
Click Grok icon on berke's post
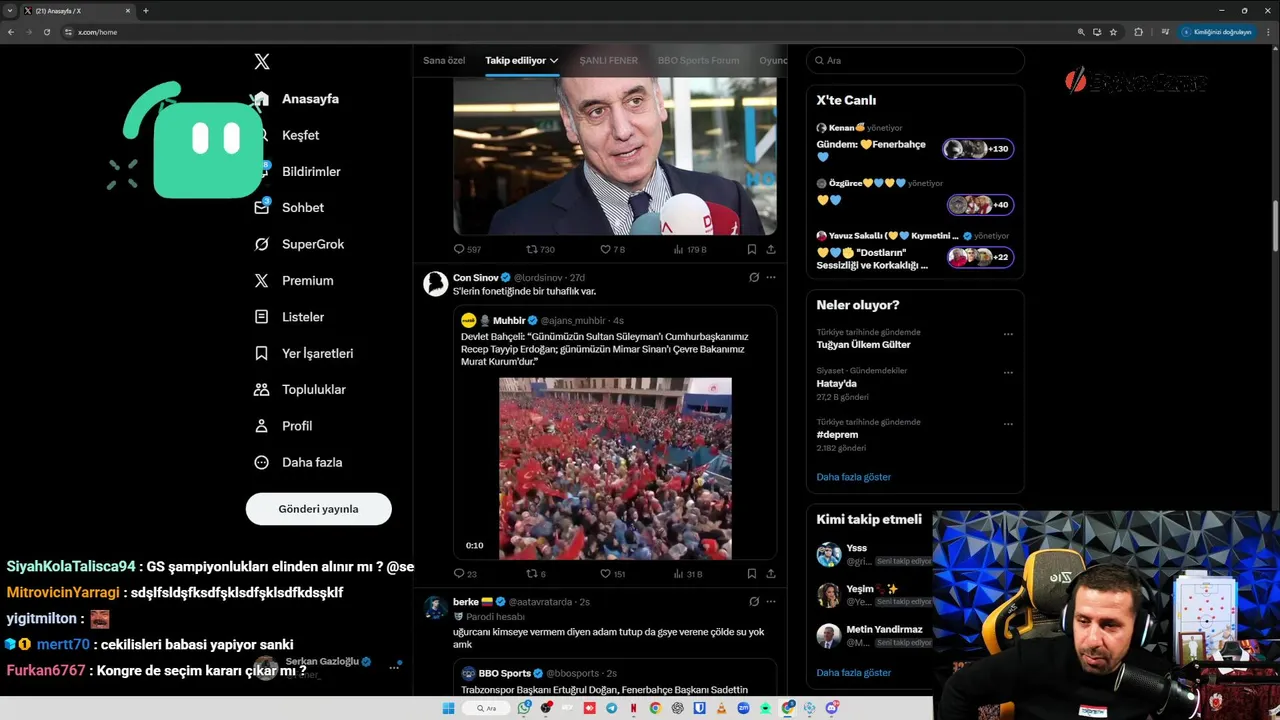pyautogui.click(x=754, y=602)
